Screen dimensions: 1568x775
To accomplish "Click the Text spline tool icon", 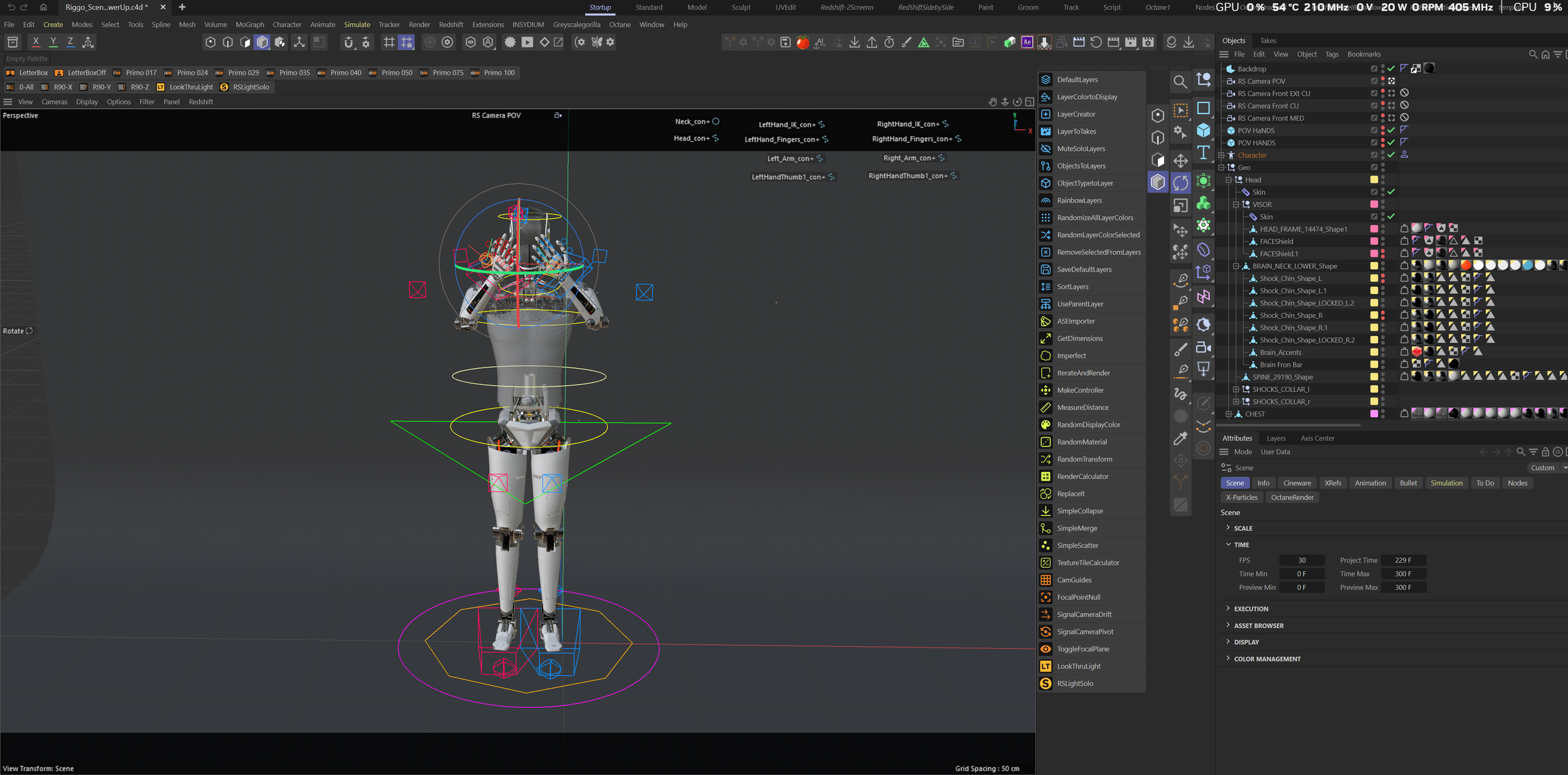I will 1203,153.
